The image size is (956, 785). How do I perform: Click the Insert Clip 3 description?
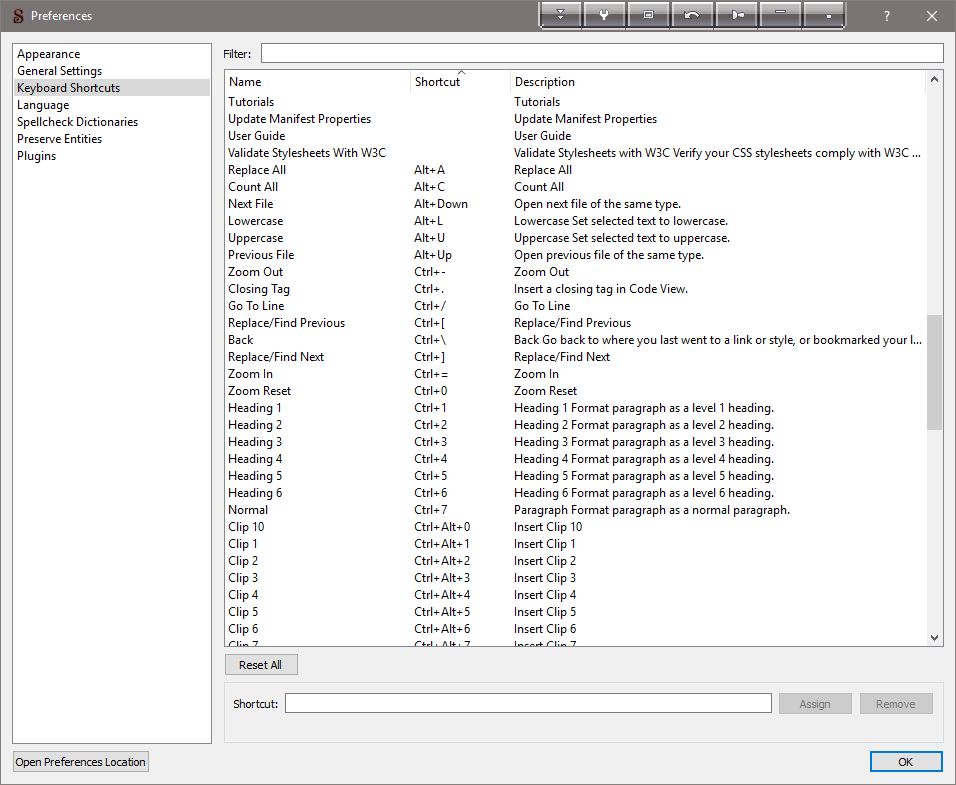[544, 578]
